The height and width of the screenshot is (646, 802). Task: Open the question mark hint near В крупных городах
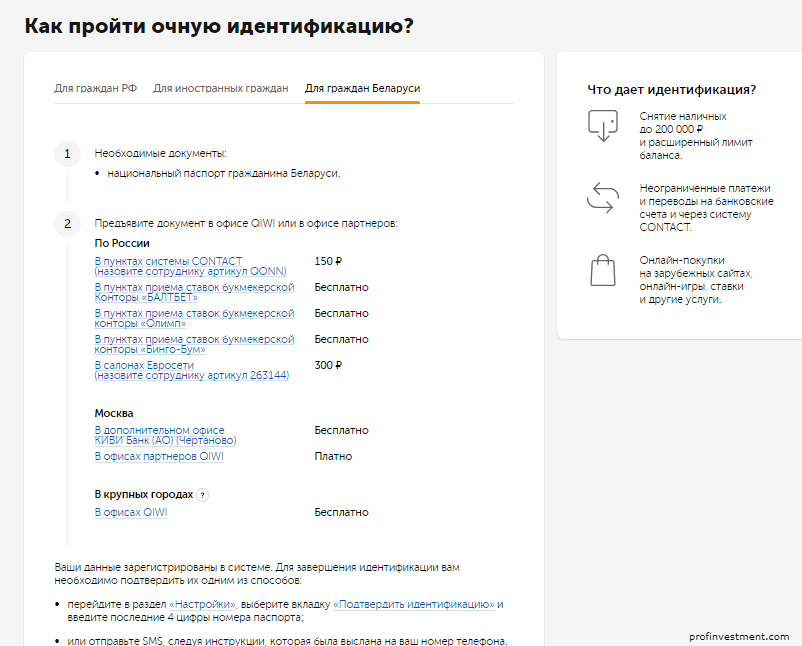(x=203, y=495)
